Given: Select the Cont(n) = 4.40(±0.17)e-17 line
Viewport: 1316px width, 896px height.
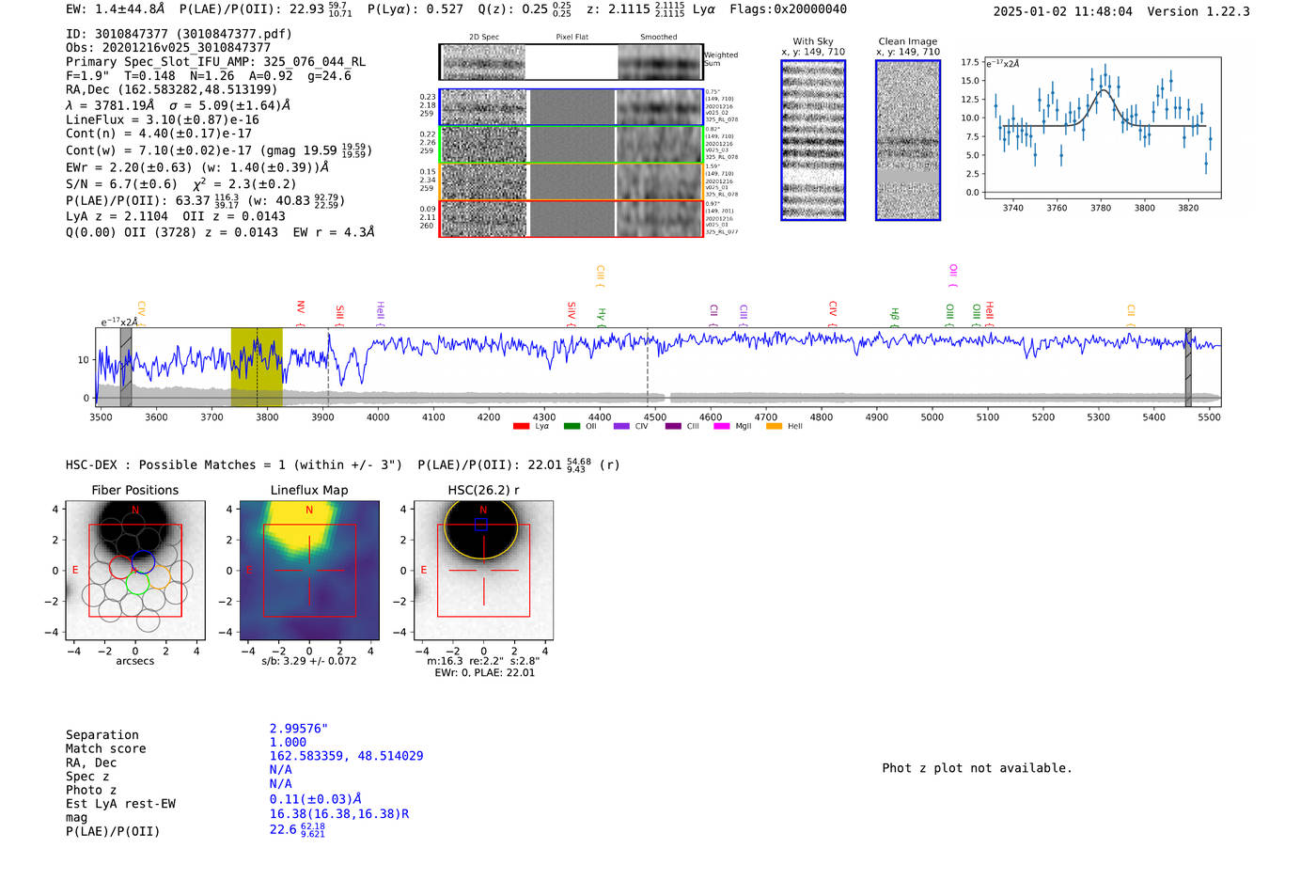Looking at the screenshot, I should point(158,134).
